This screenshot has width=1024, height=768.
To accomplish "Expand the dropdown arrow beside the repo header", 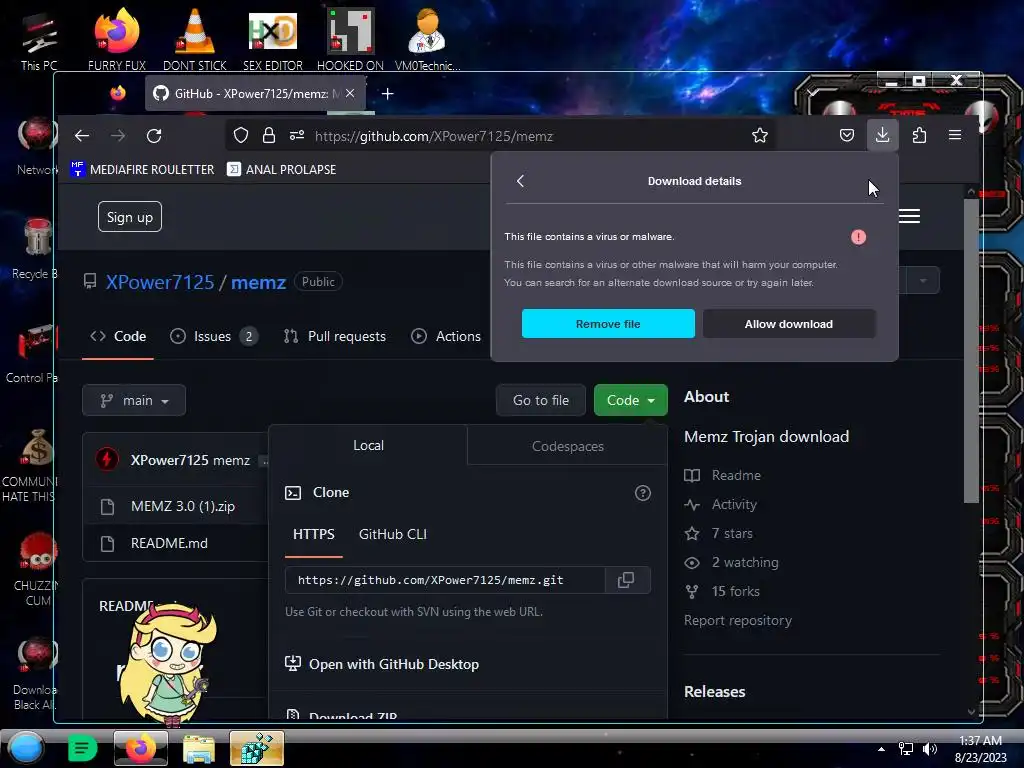I will tap(923, 281).
